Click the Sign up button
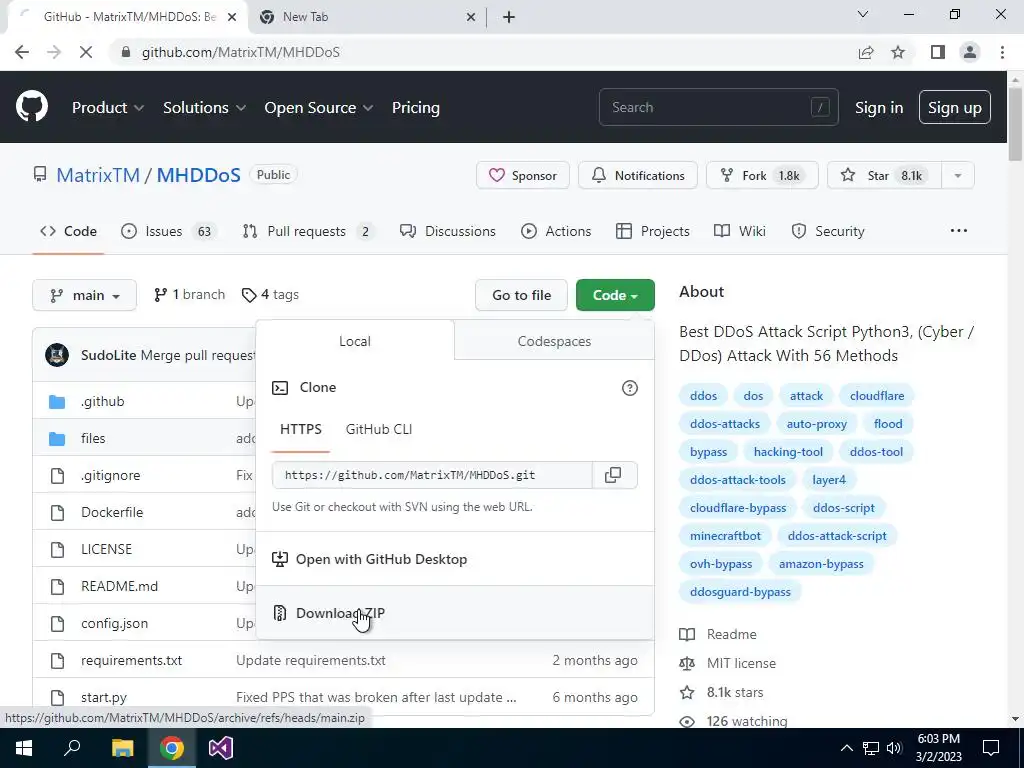Screen dimensions: 1024x768 click(x=954, y=107)
